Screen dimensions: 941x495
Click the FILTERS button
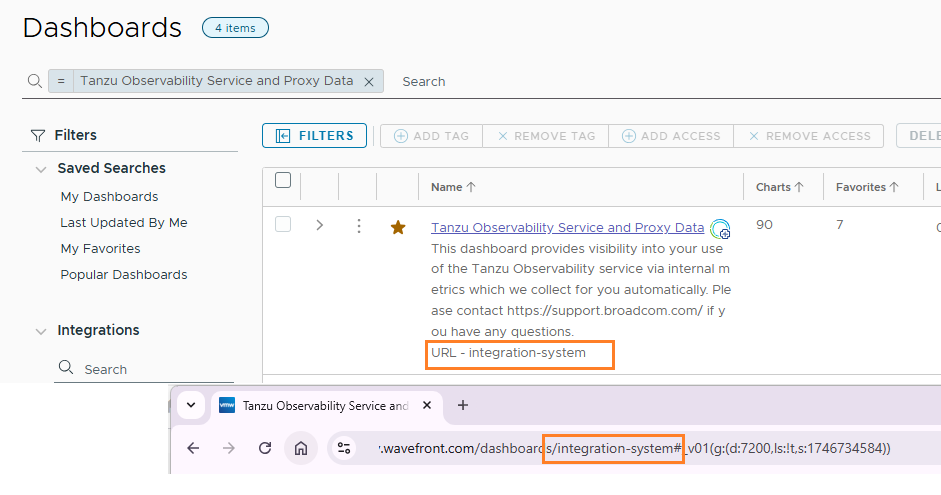tap(314, 136)
